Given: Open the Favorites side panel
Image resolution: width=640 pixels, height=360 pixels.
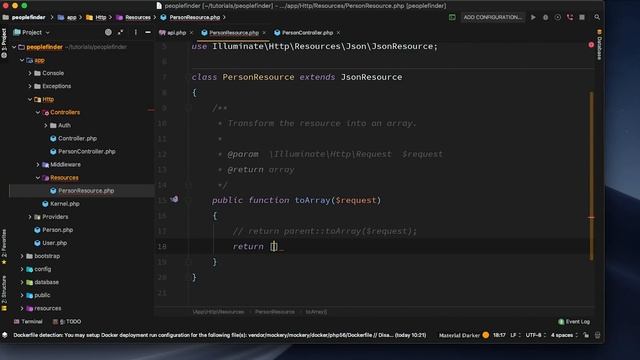Looking at the screenshot, I should (x=4, y=247).
